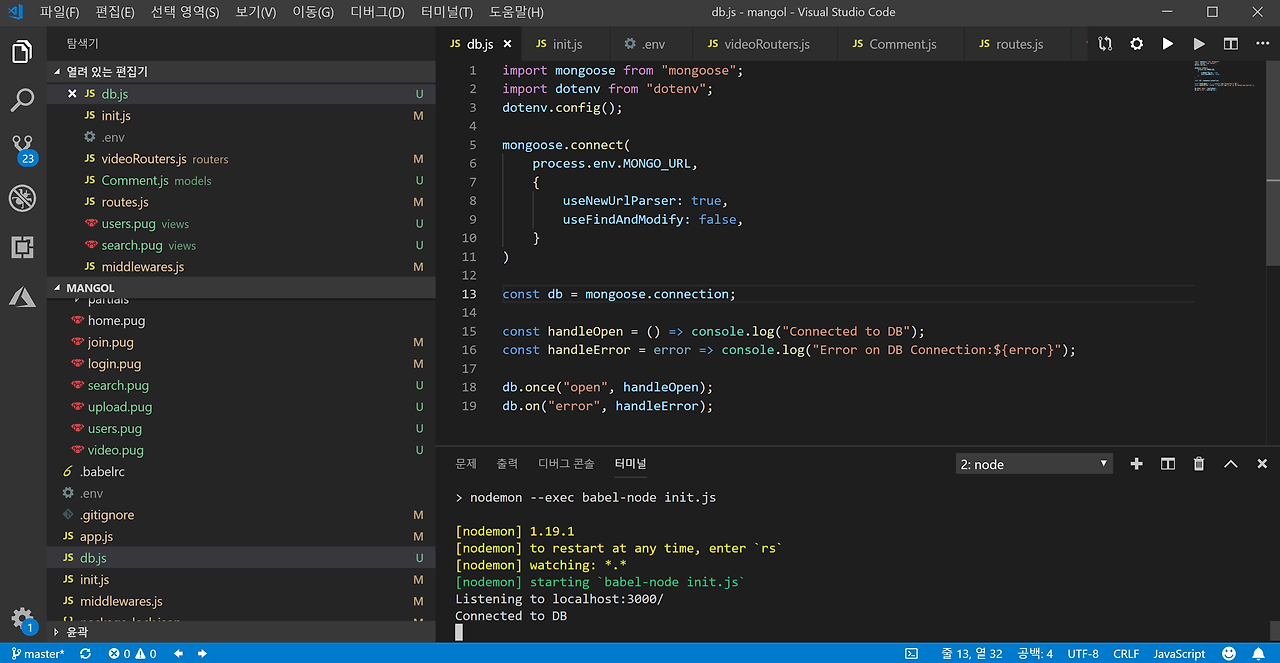This screenshot has width=1280, height=663.
Task: Split the editor to the right
Action: [1231, 44]
